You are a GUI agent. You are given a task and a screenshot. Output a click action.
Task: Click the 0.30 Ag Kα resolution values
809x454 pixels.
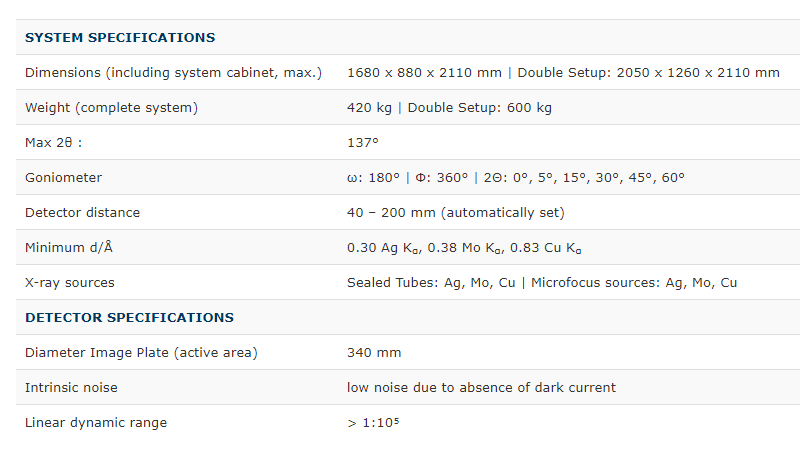pyautogui.click(x=464, y=248)
